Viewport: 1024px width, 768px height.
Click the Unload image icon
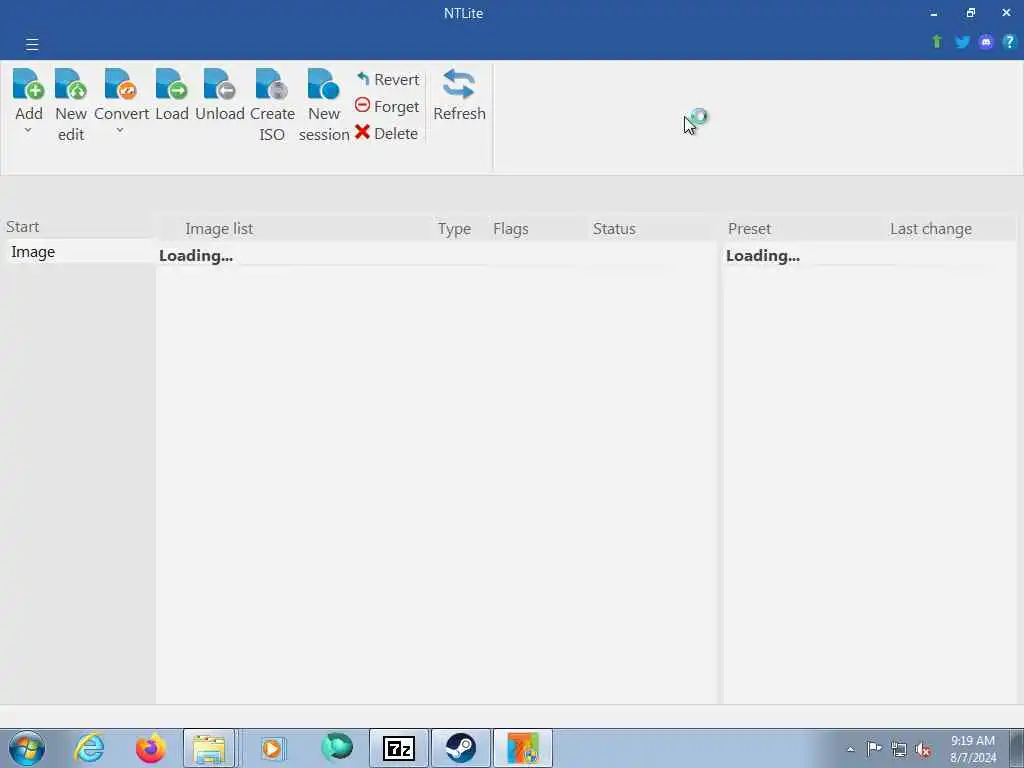pyautogui.click(x=219, y=85)
